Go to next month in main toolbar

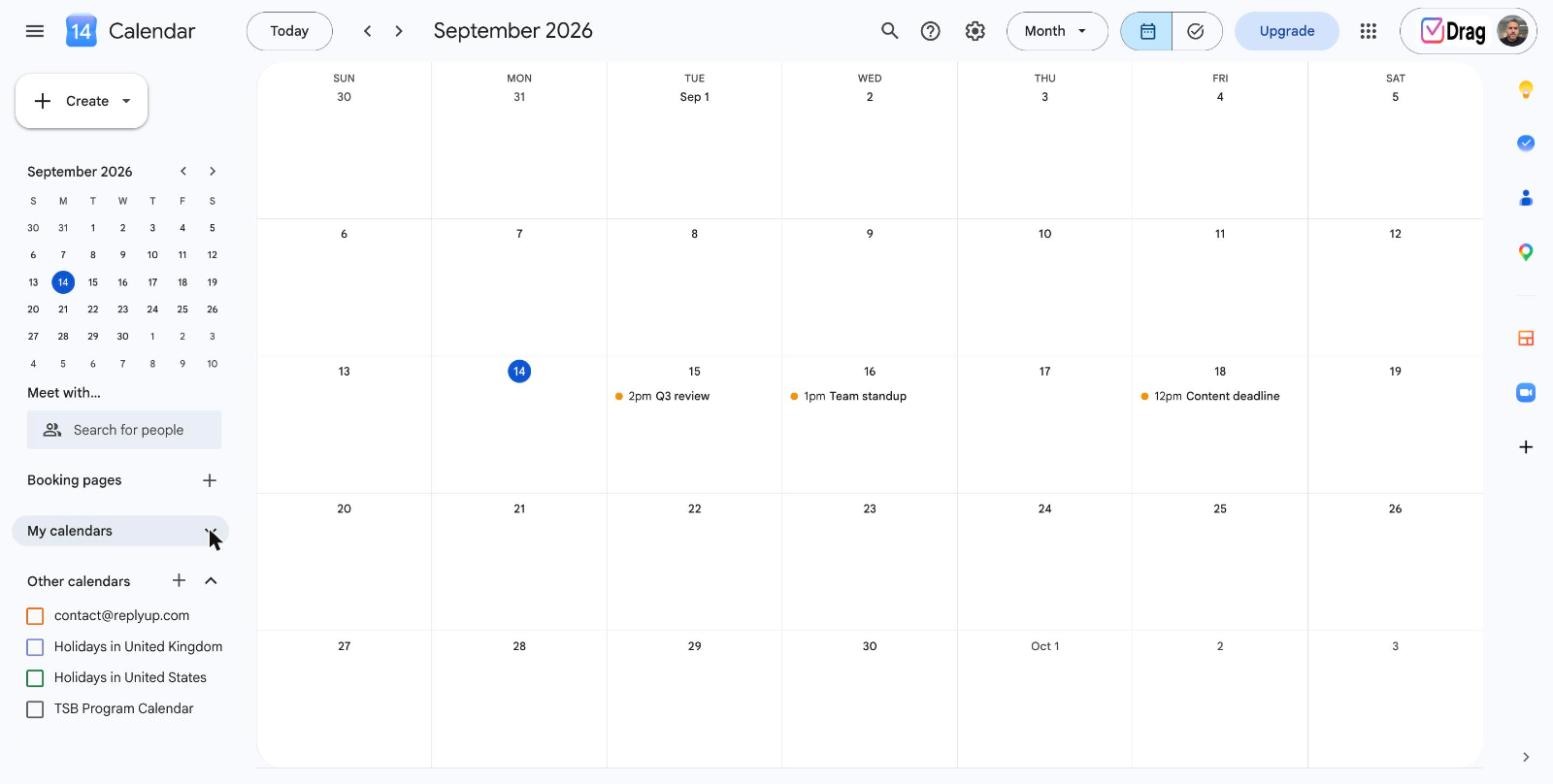(399, 31)
